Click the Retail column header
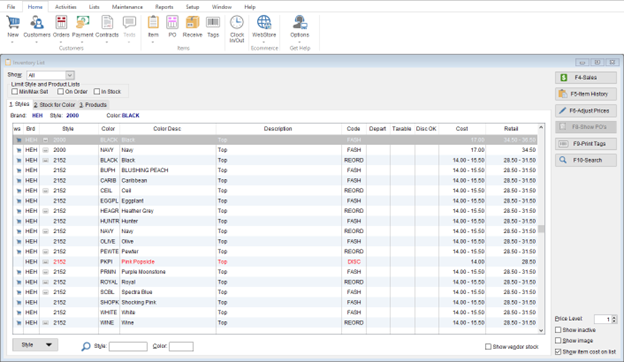 [x=511, y=129]
